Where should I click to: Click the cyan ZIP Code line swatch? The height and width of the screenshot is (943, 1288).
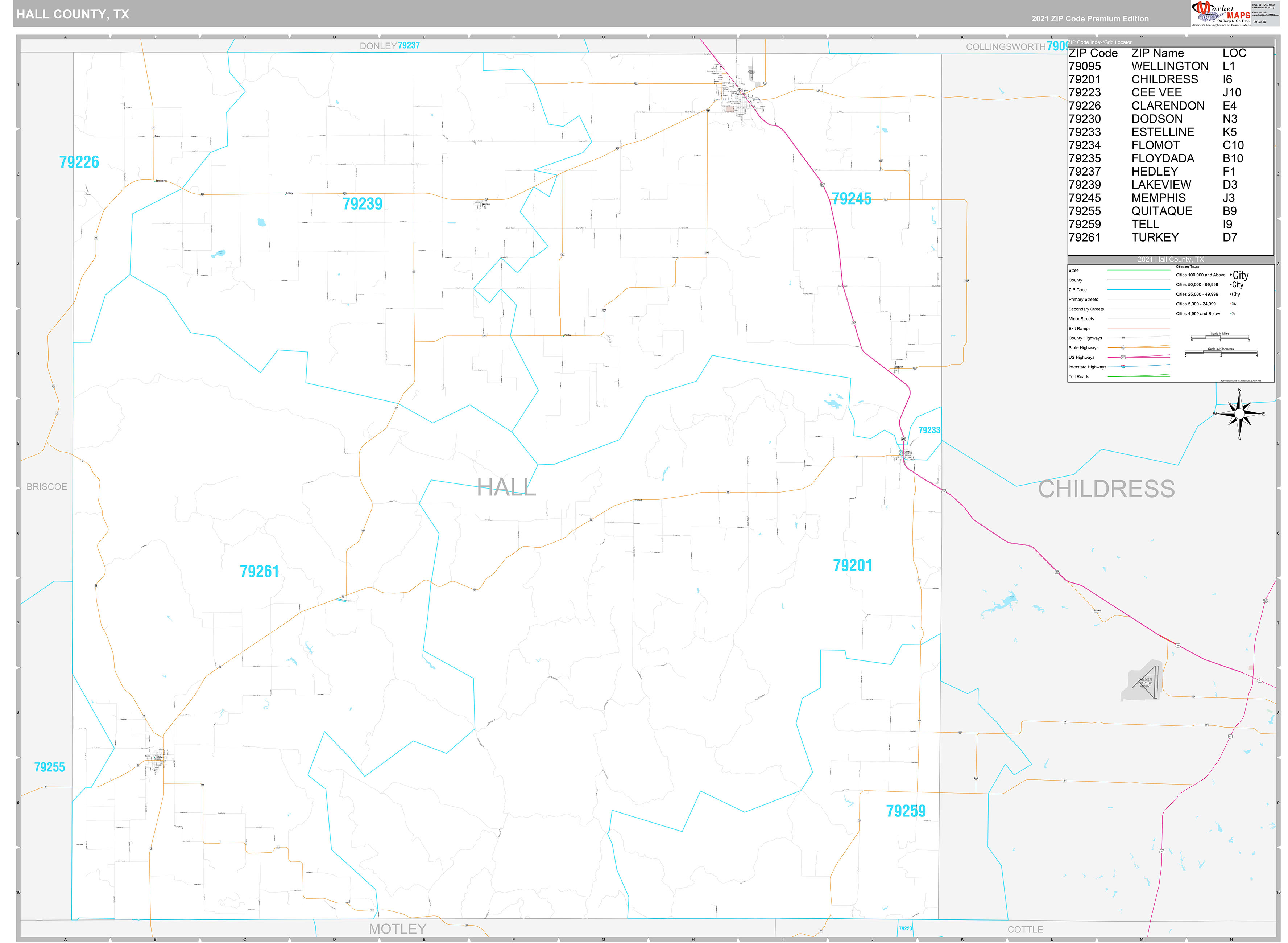click(1138, 290)
